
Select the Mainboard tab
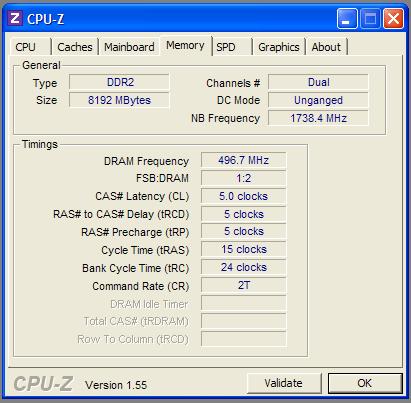pyautogui.click(x=129, y=47)
